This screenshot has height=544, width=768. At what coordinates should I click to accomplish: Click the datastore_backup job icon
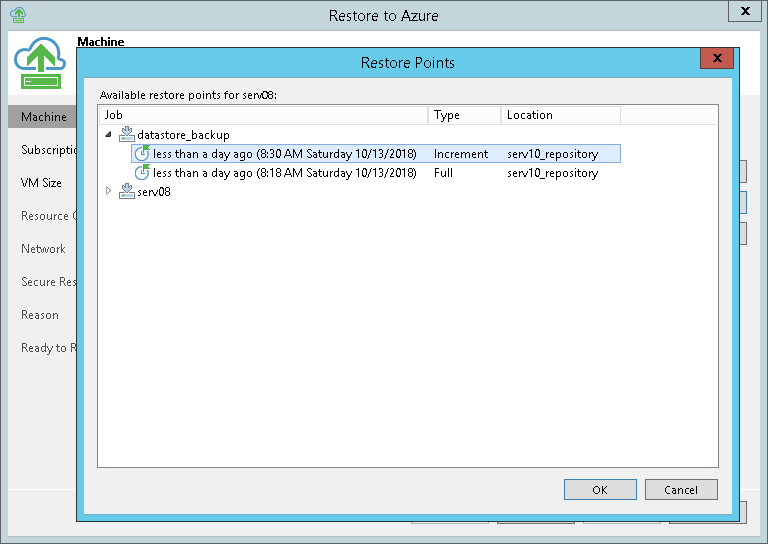(x=127, y=134)
